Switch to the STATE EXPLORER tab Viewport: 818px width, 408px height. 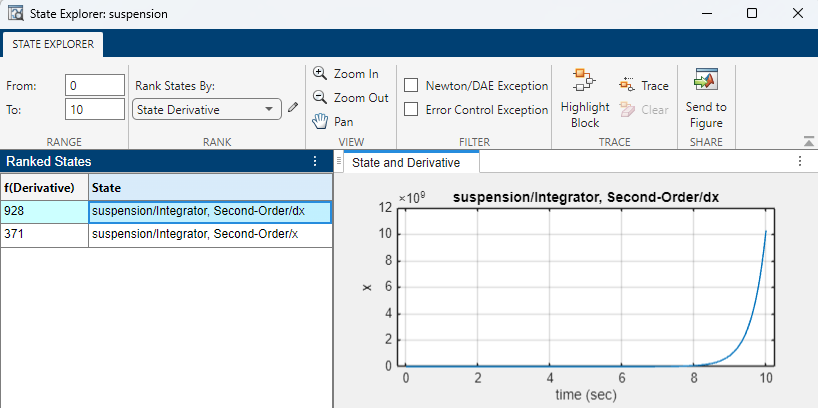pyautogui.click(x=52, y=44)
